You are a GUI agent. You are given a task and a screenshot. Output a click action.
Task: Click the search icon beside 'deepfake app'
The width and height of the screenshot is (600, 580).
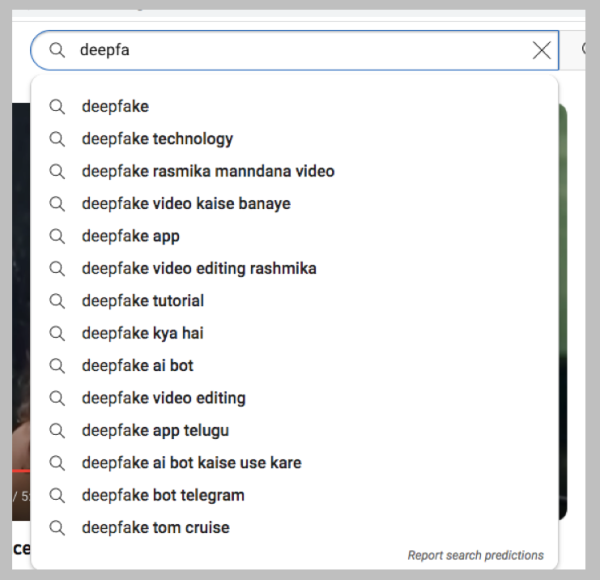[57, 236]
